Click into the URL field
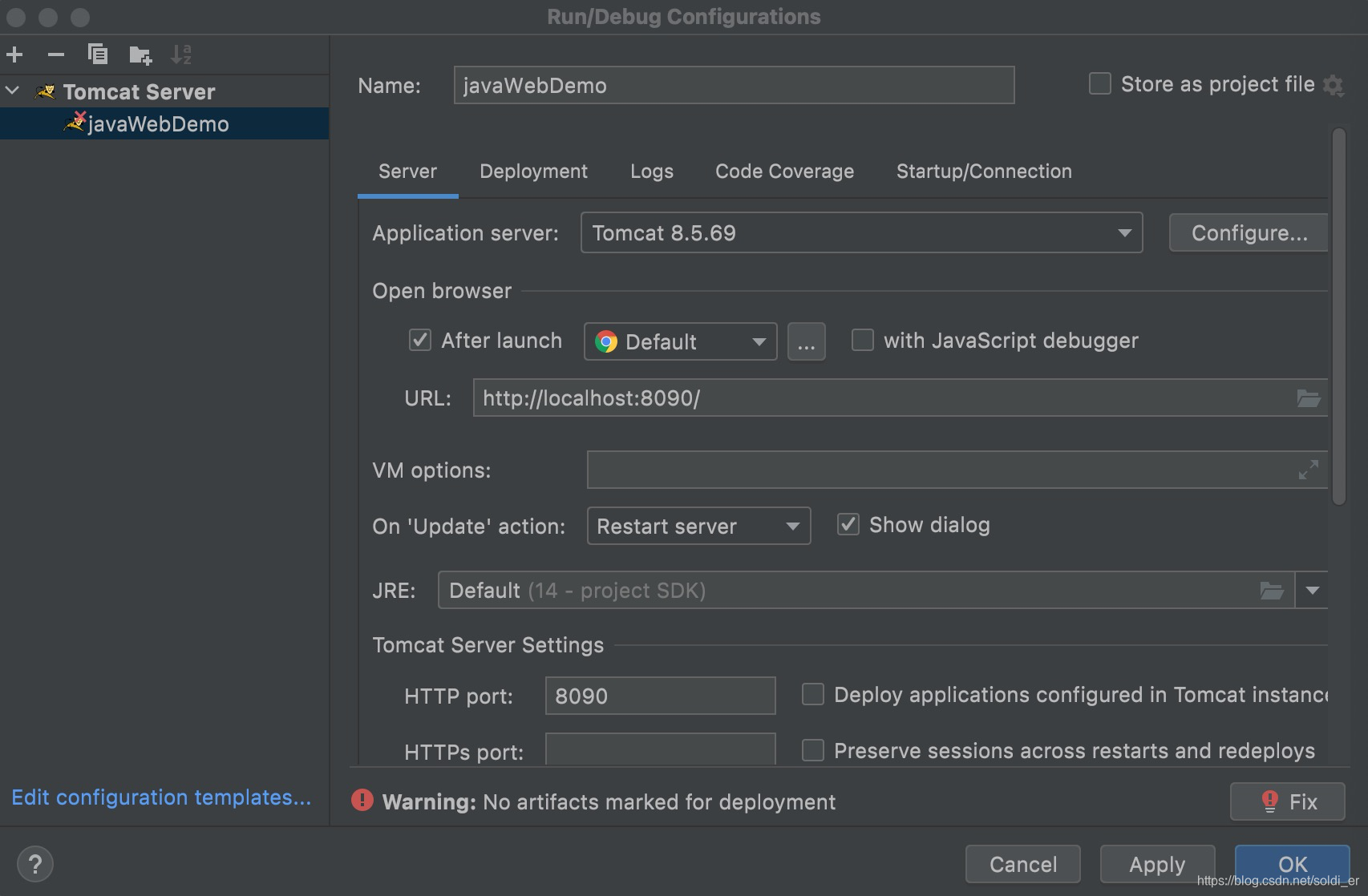The height and width of the screenshot is (896, 1368). [900, 398]
